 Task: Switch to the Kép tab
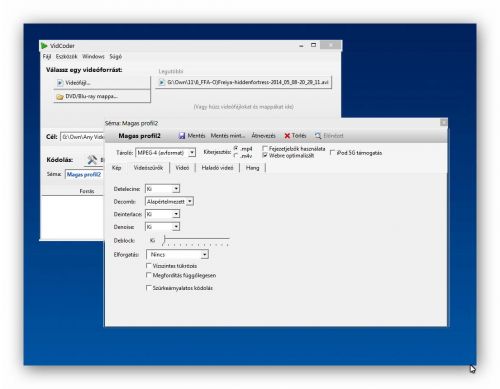click(116, 168)
